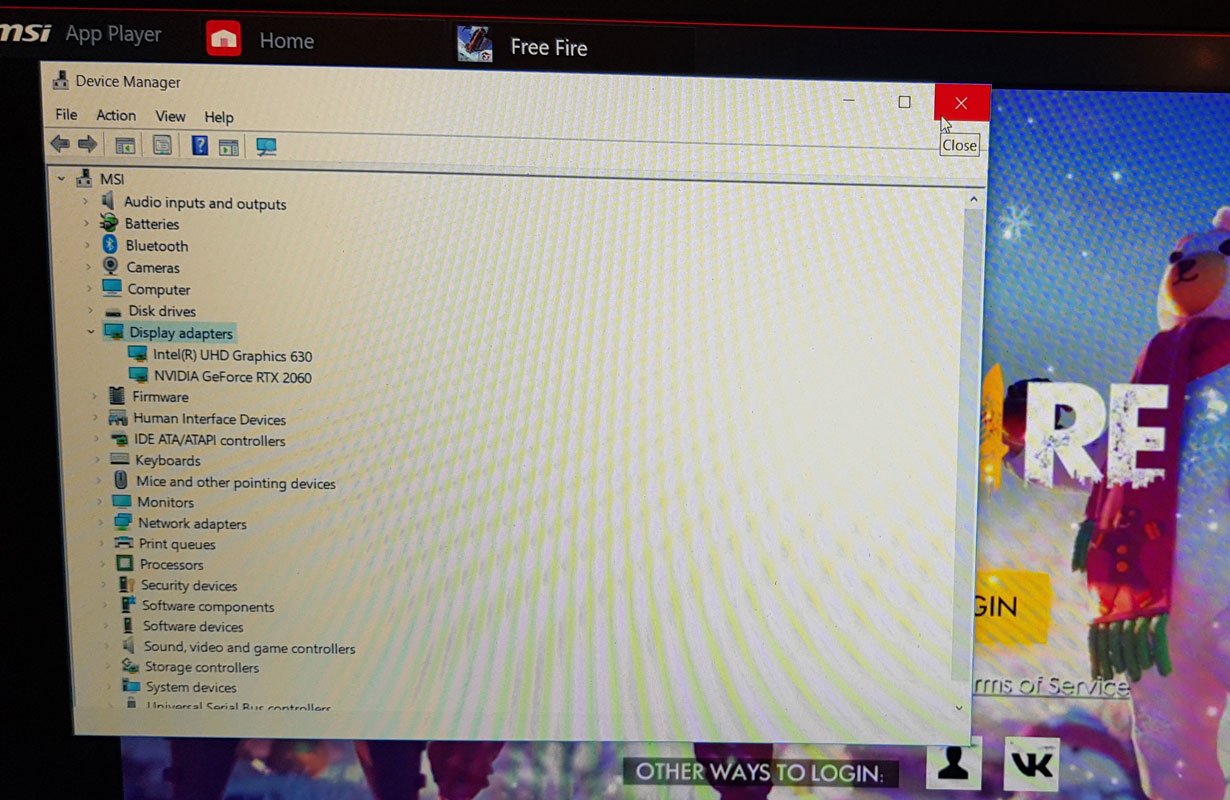Open the View menu
1230x800 pixels.
[x=170, y=117]
